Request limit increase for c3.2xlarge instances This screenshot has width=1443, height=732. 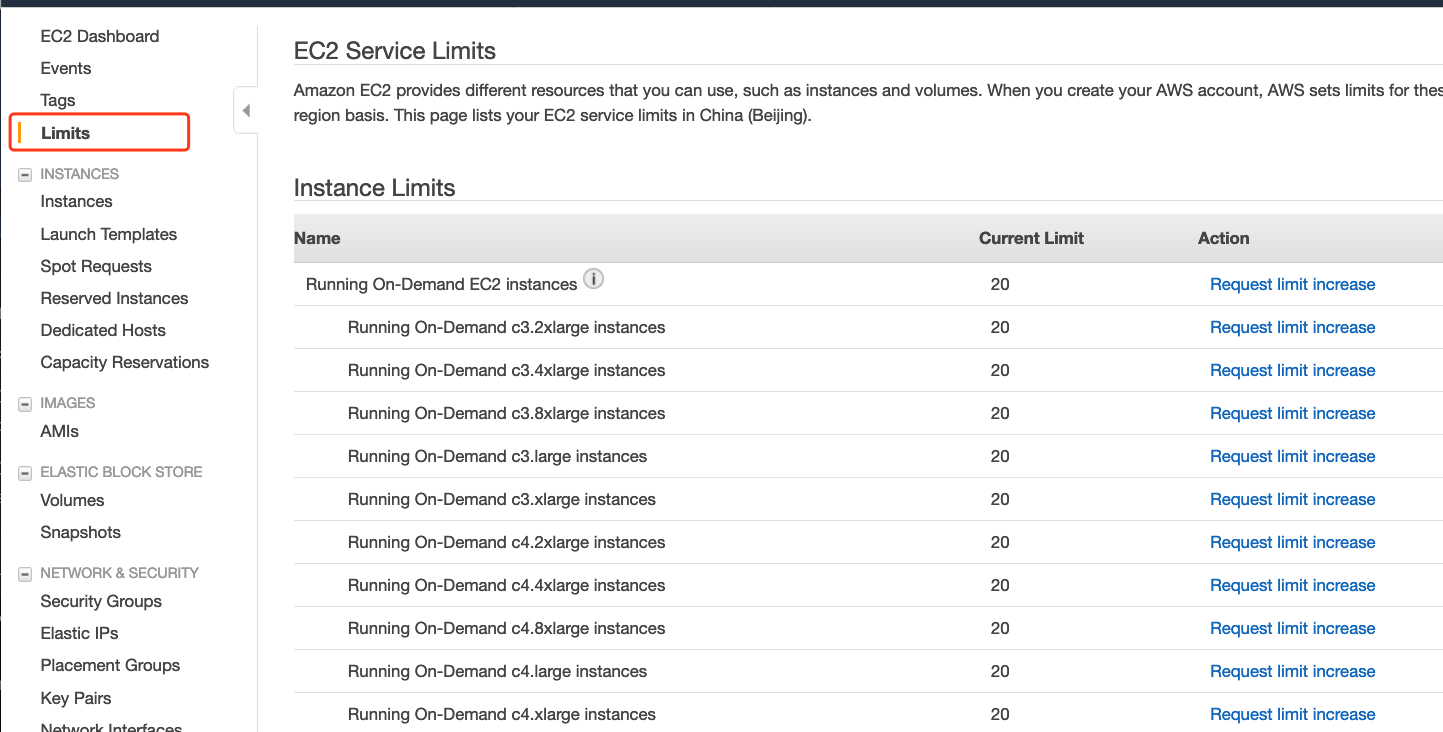coord(1292,327)
